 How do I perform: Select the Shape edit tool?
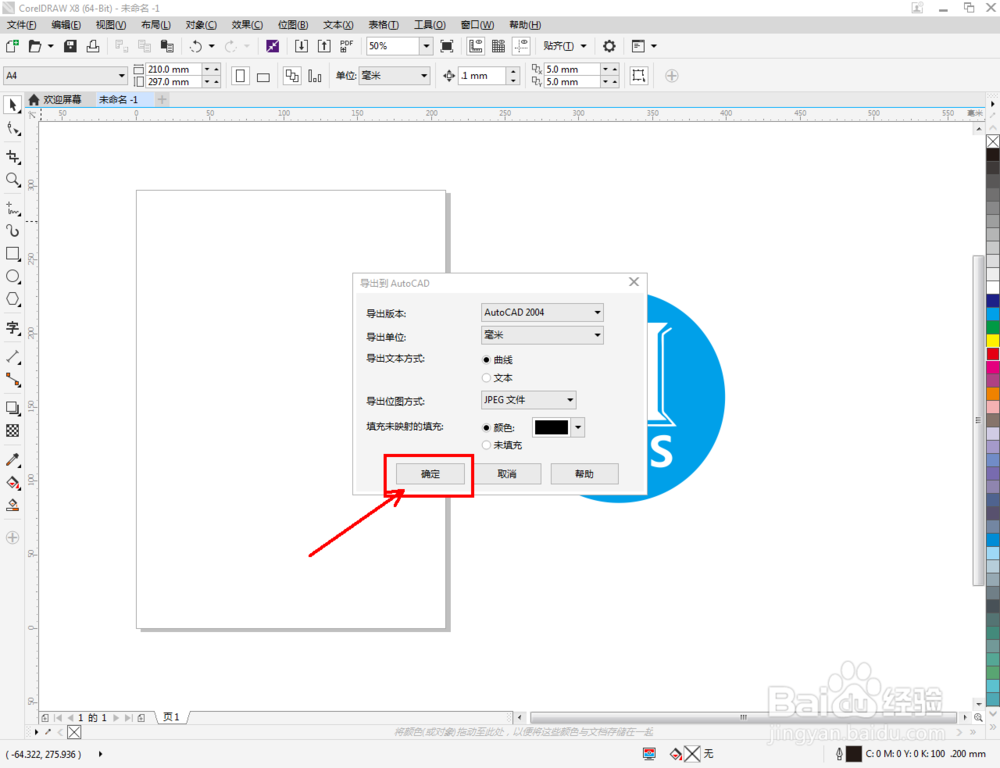pos(13,129)
